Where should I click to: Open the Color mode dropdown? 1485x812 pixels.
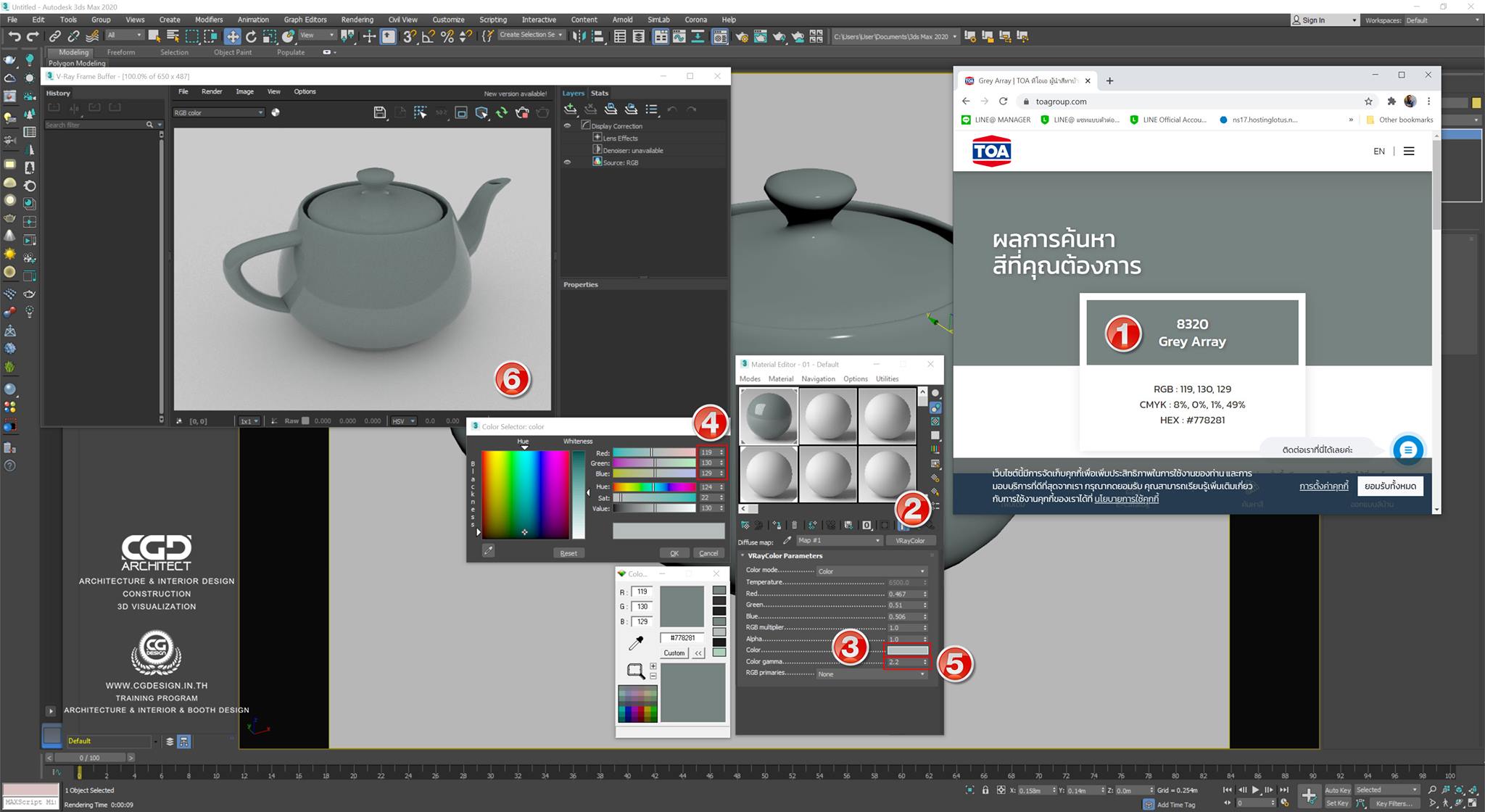pyautogui.click(x=871, y=571)
